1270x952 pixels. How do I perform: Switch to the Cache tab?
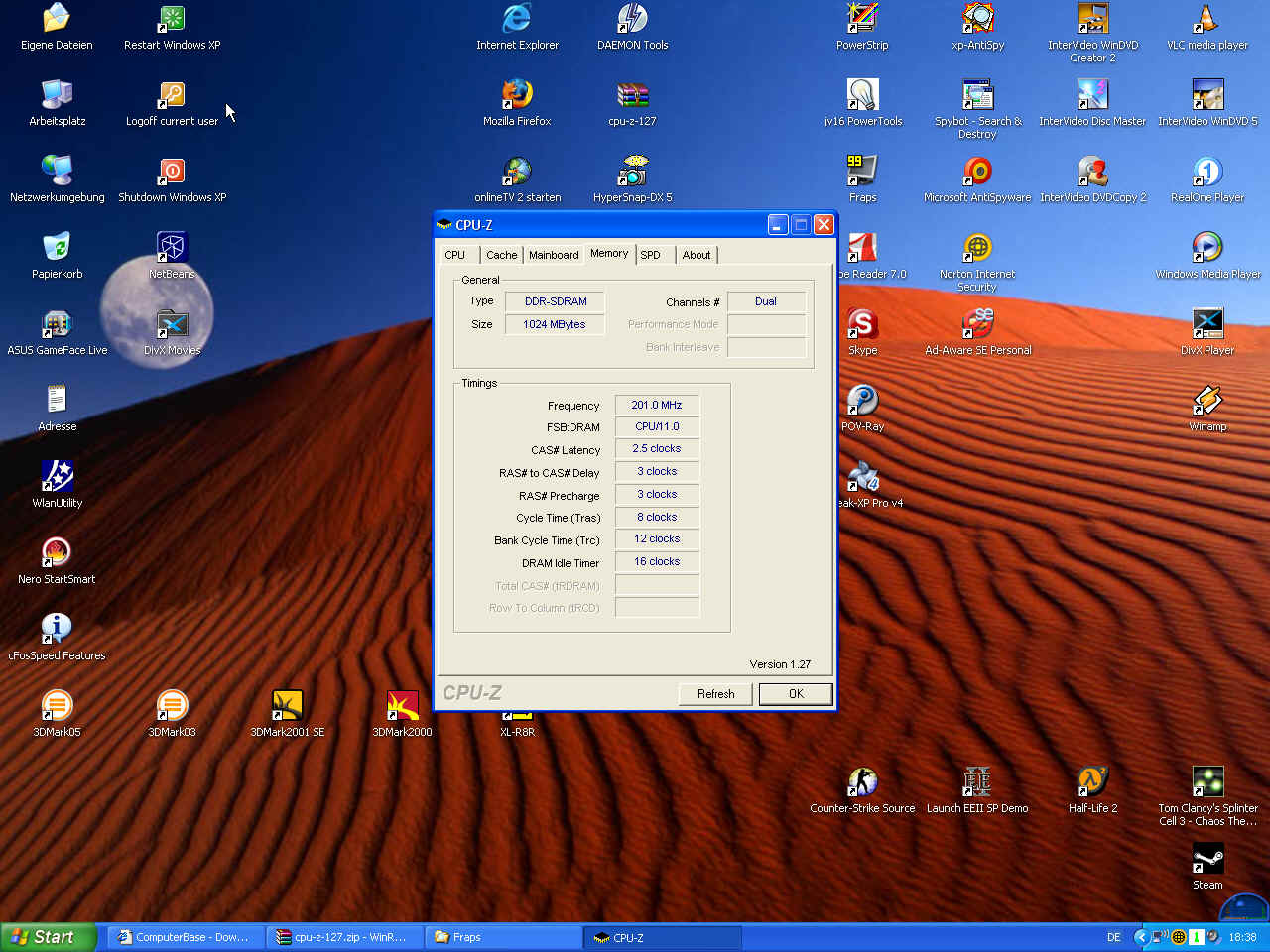[x=501, y=255]
